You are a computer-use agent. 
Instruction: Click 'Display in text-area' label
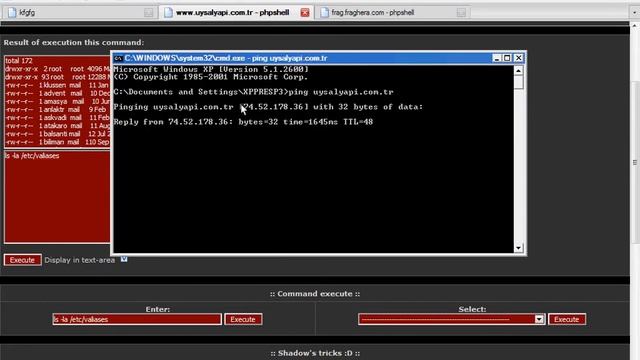pyautogui.click(x=80, y=260)
